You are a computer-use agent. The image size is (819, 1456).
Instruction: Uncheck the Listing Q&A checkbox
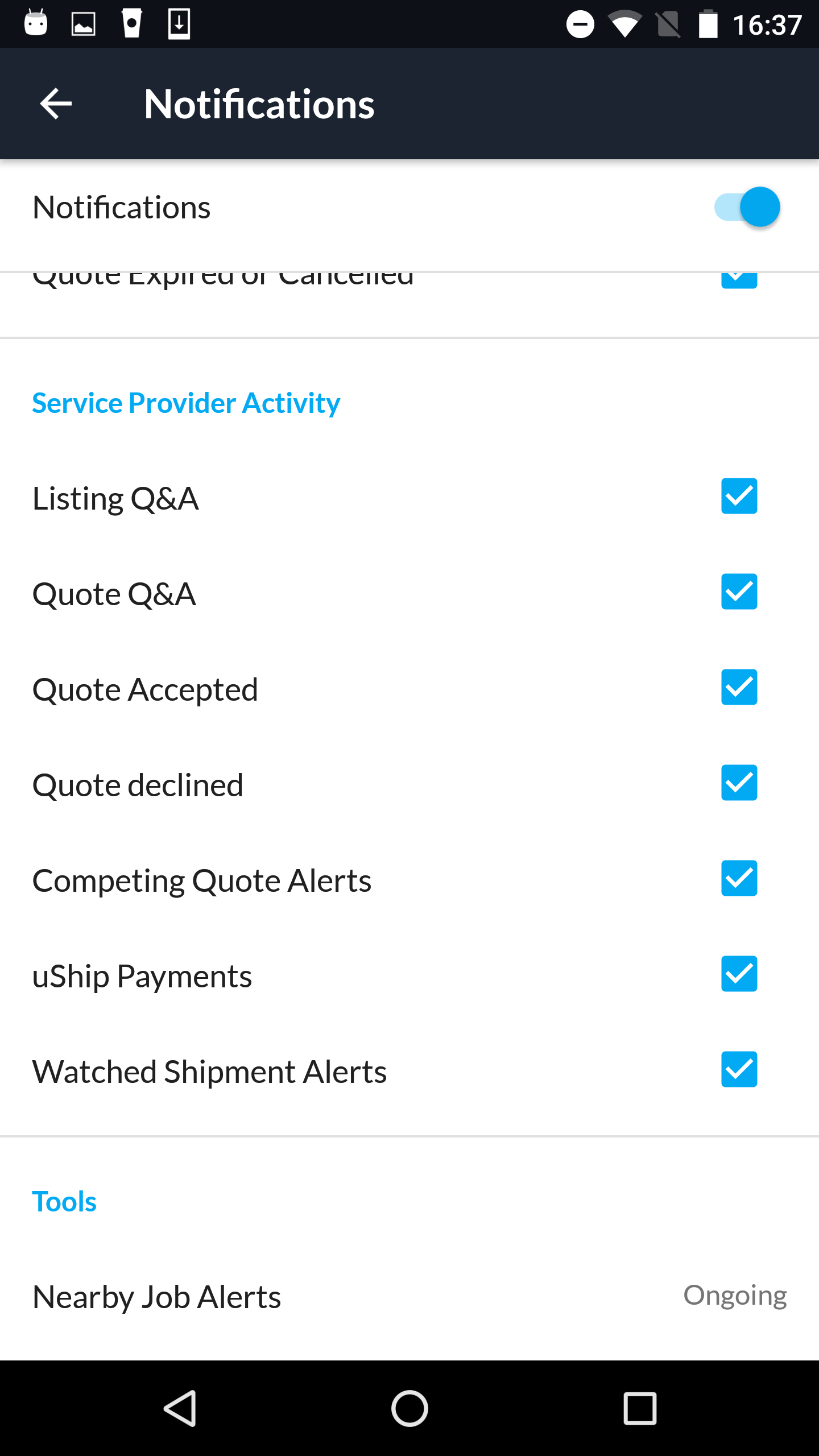739,496
